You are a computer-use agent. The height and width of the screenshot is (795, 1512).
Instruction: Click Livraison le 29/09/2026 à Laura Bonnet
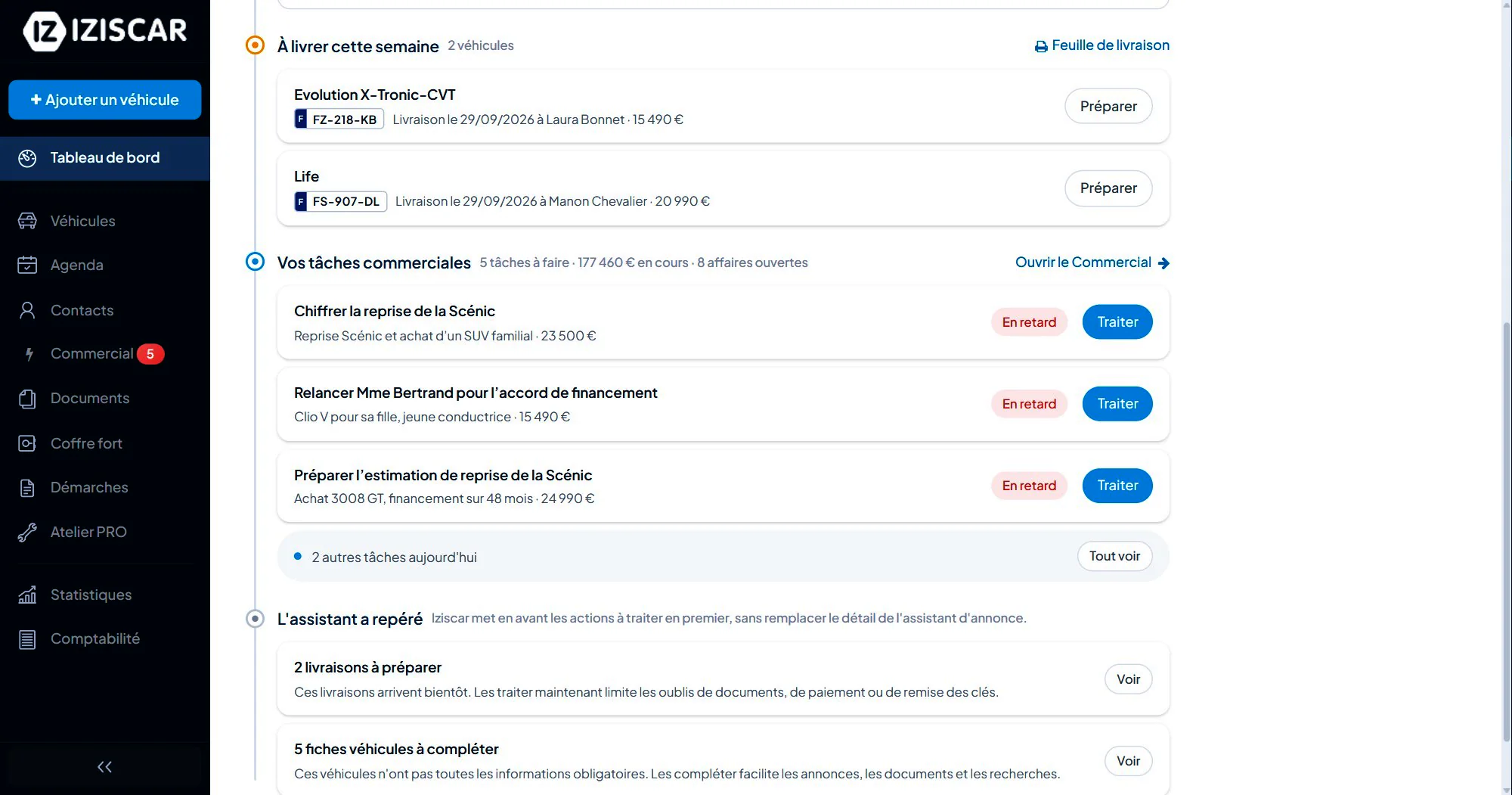coord(508,120)
